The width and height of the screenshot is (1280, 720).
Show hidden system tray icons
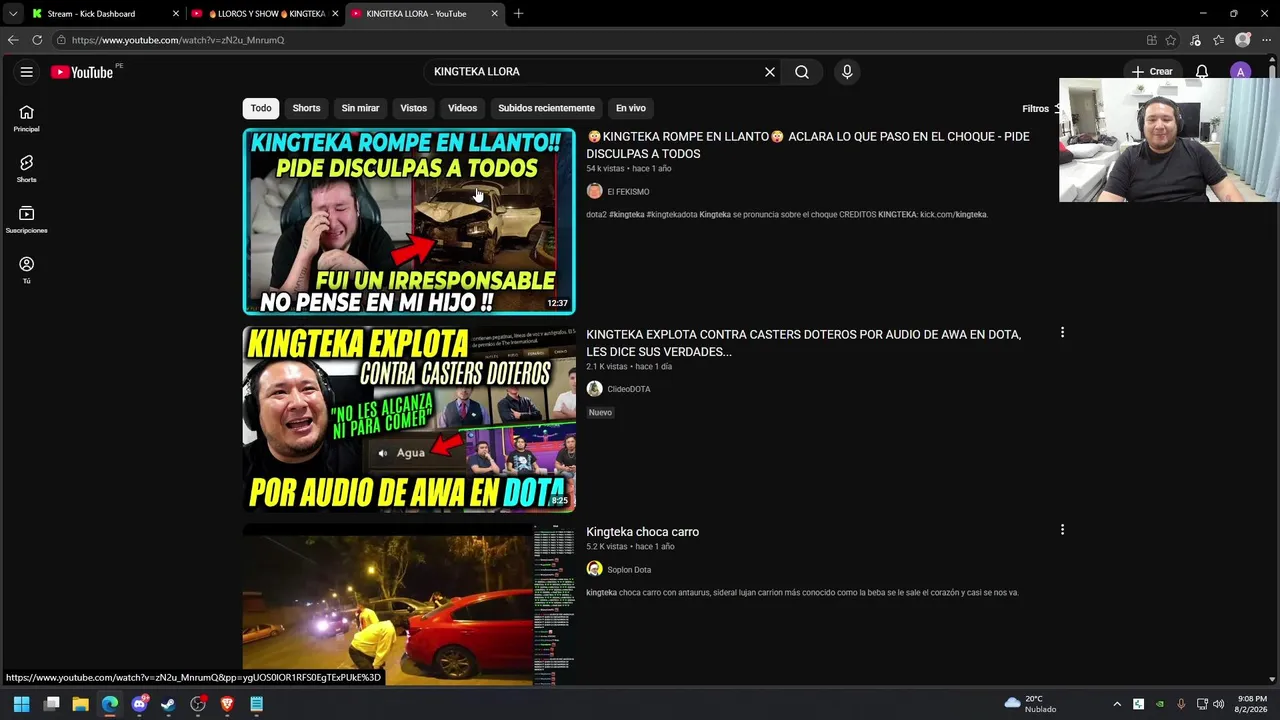pyautogui.click(x=1117, y=704)
